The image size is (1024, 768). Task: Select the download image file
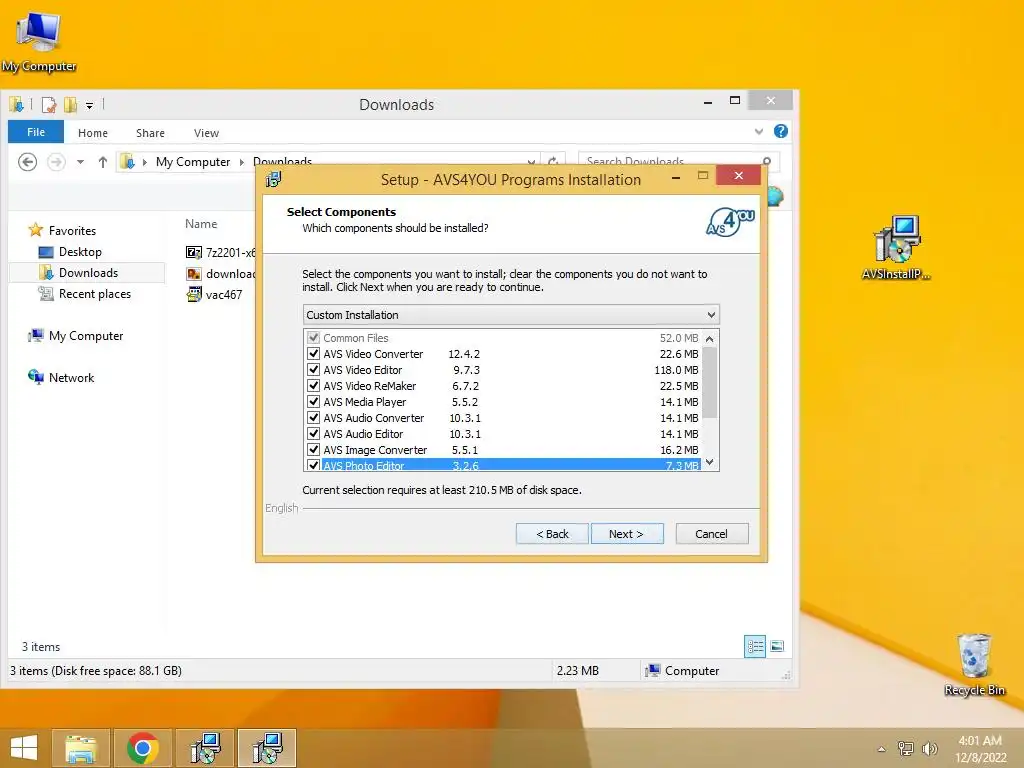tap(221, 274)
